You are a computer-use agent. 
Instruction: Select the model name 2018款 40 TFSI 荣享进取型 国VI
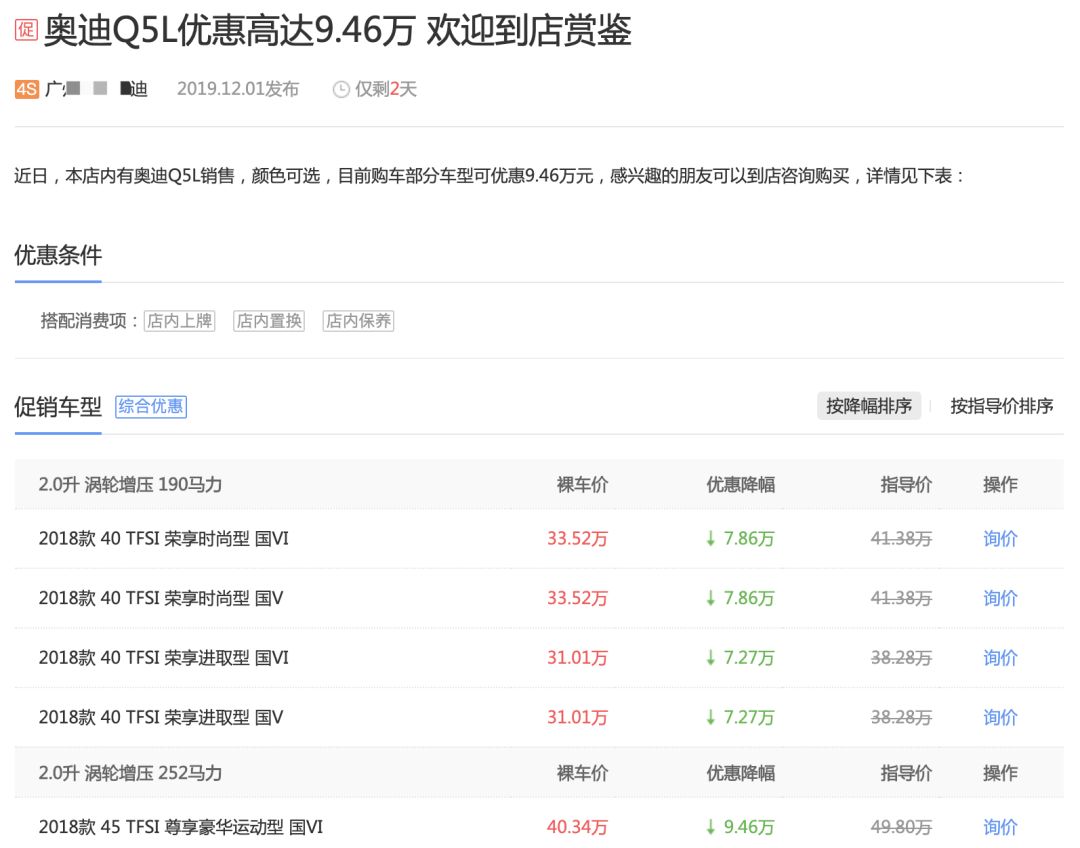pos(163,658)
